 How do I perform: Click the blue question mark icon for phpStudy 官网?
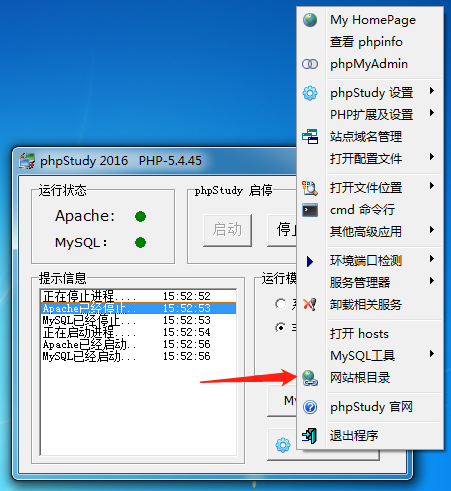pos(310,407)
